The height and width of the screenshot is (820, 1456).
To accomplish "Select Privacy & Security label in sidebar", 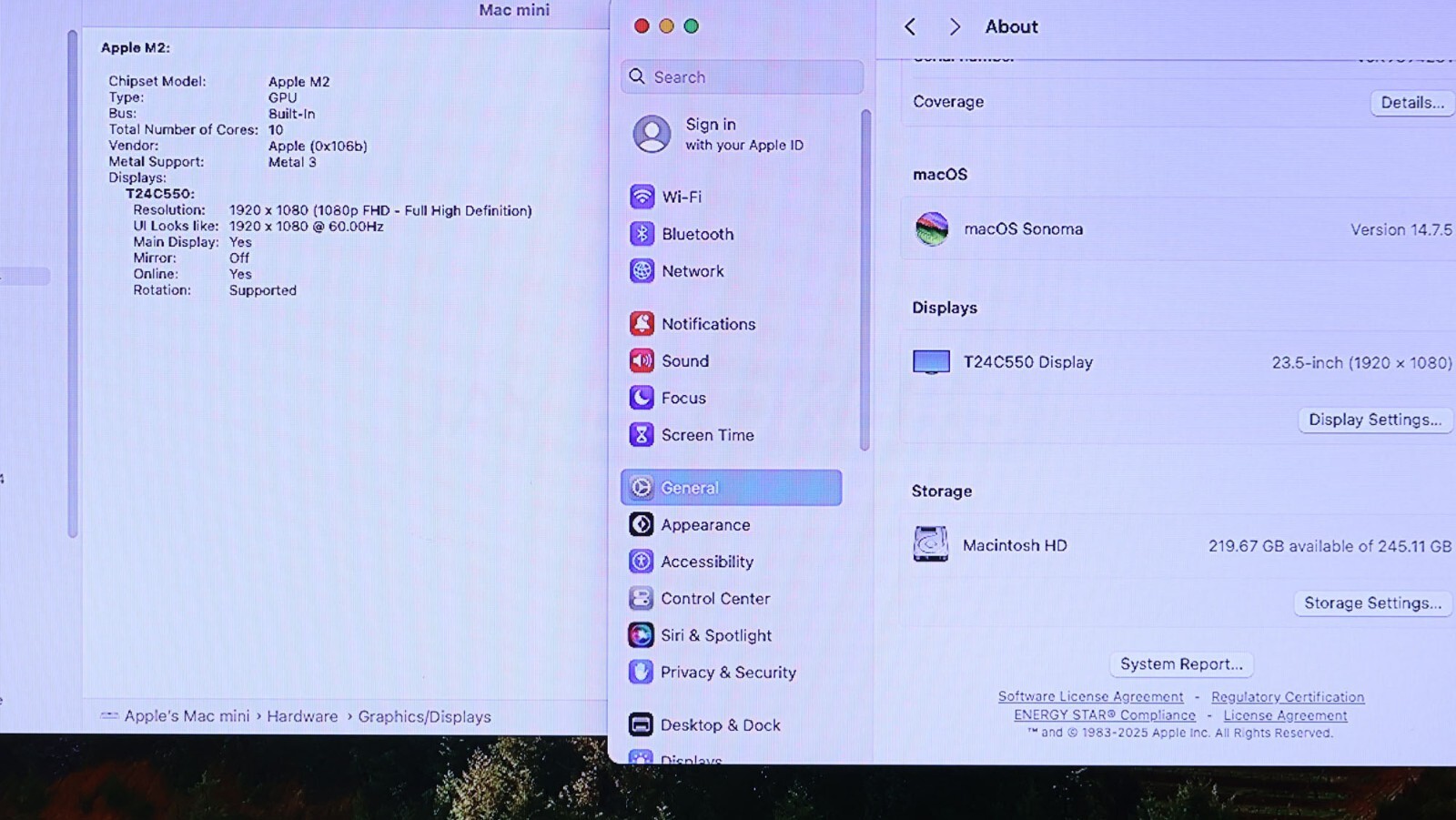I will [x=728, y=672].
